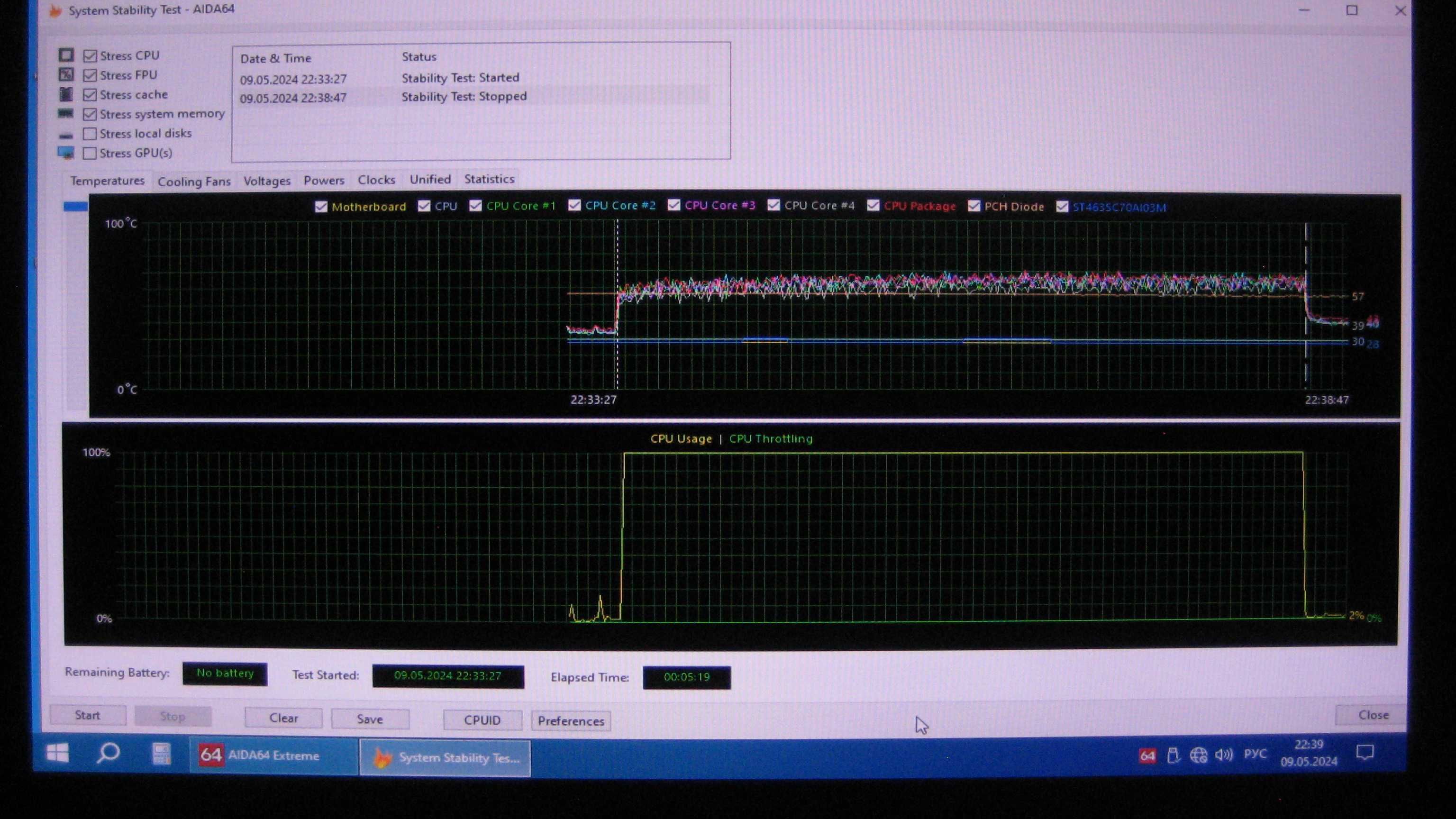Click the Stress GPU(s) monitor icon
1456x819 pixels.
pyautogui.click(x=65, y=153)
